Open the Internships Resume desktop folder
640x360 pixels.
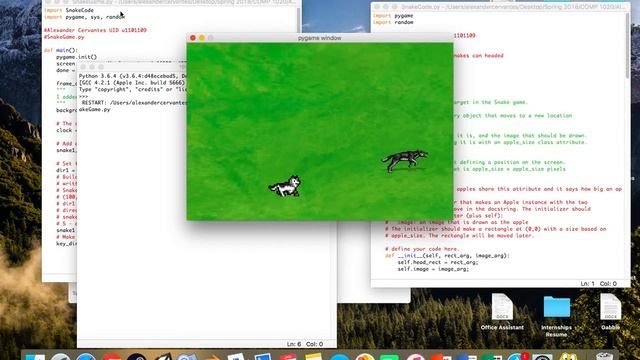click(556, 316)
